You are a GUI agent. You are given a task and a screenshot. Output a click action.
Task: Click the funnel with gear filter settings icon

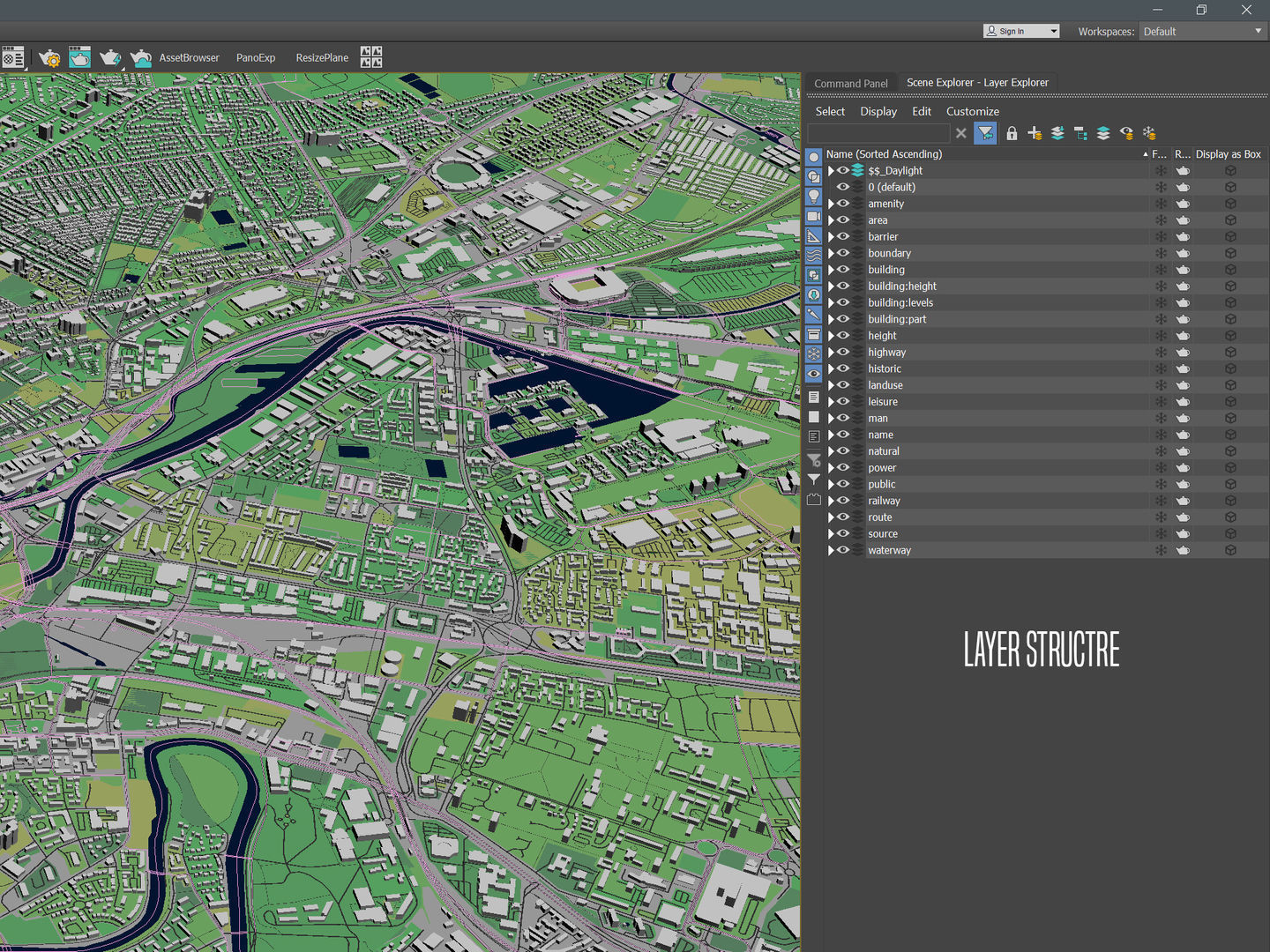pyautogui.click(x=814, y=460)
